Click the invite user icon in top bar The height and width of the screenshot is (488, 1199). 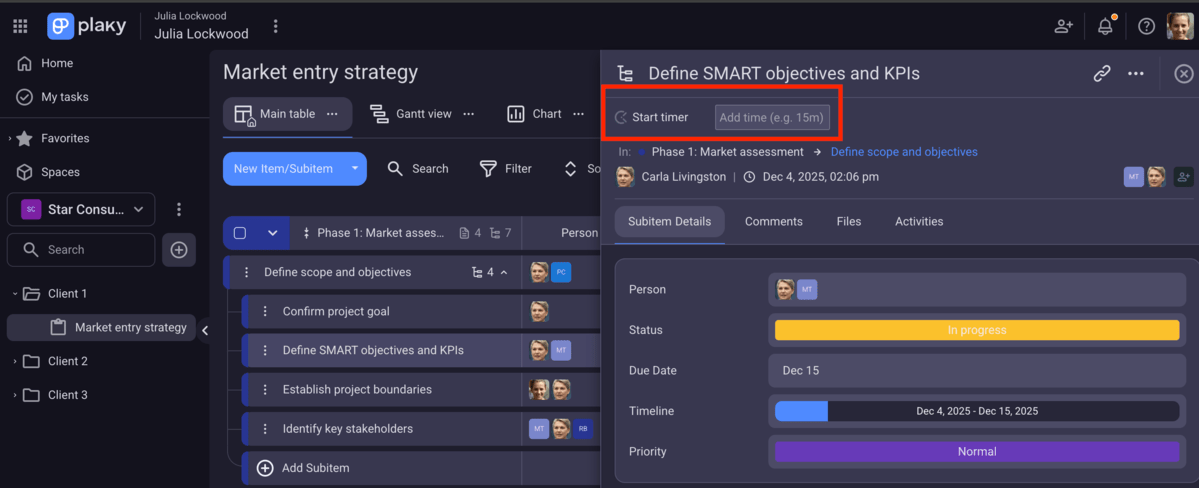[1063, 27]
